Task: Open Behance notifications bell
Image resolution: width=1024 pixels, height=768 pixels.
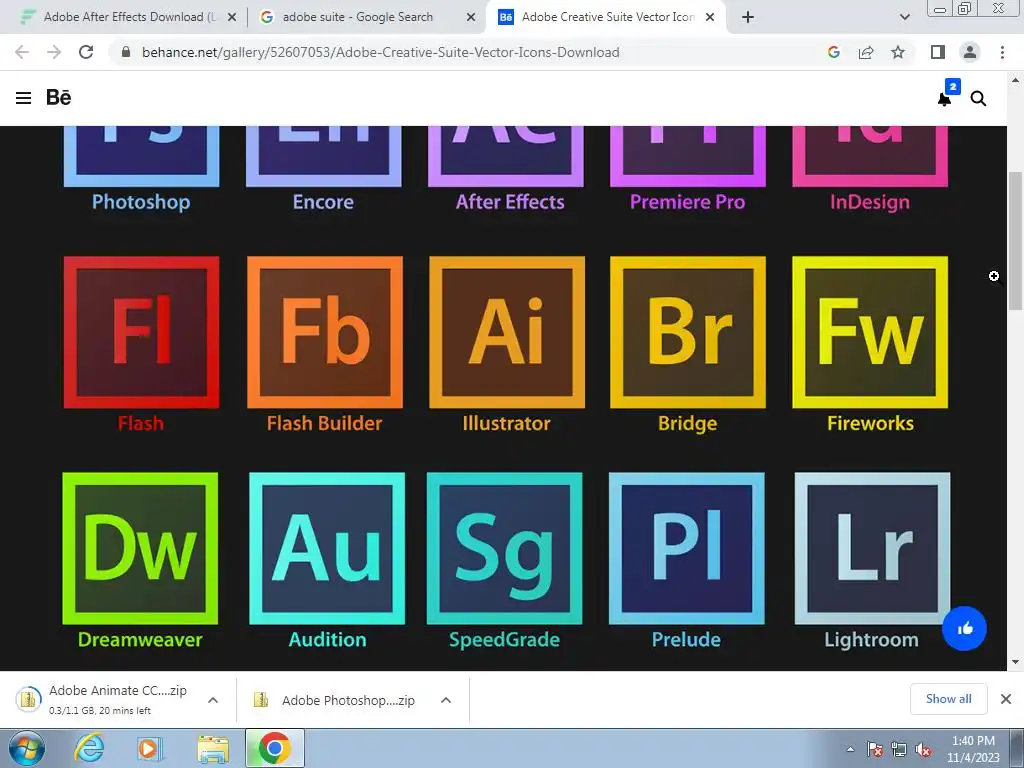Action: (x=944, y=99)
